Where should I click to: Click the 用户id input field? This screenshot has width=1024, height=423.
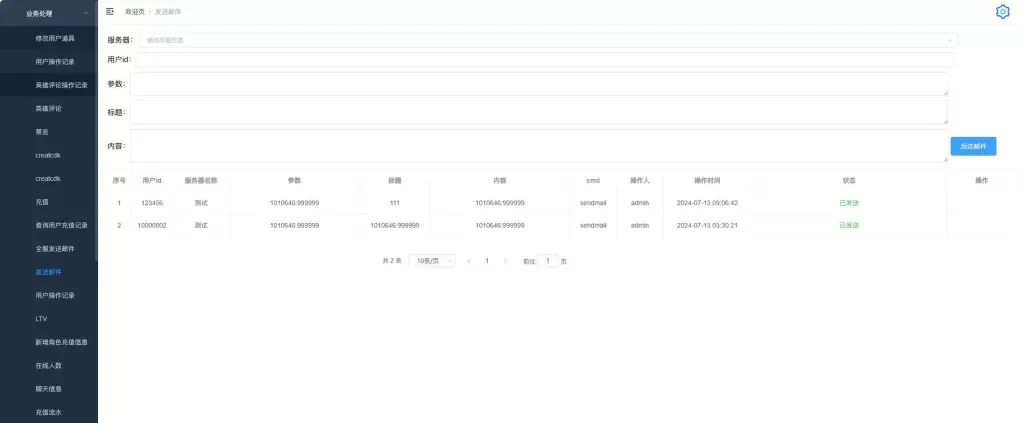coord(543,60)
